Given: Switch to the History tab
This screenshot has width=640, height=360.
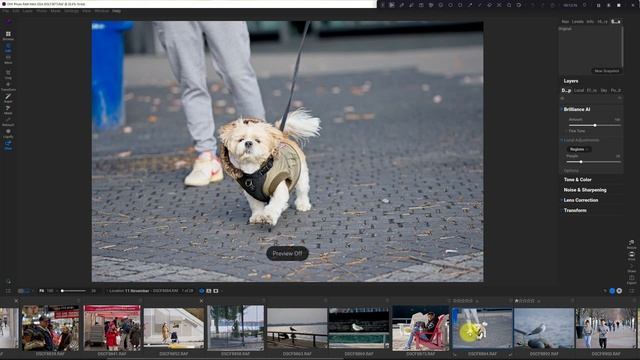Looking at the screenshot, I should point(602,22).
